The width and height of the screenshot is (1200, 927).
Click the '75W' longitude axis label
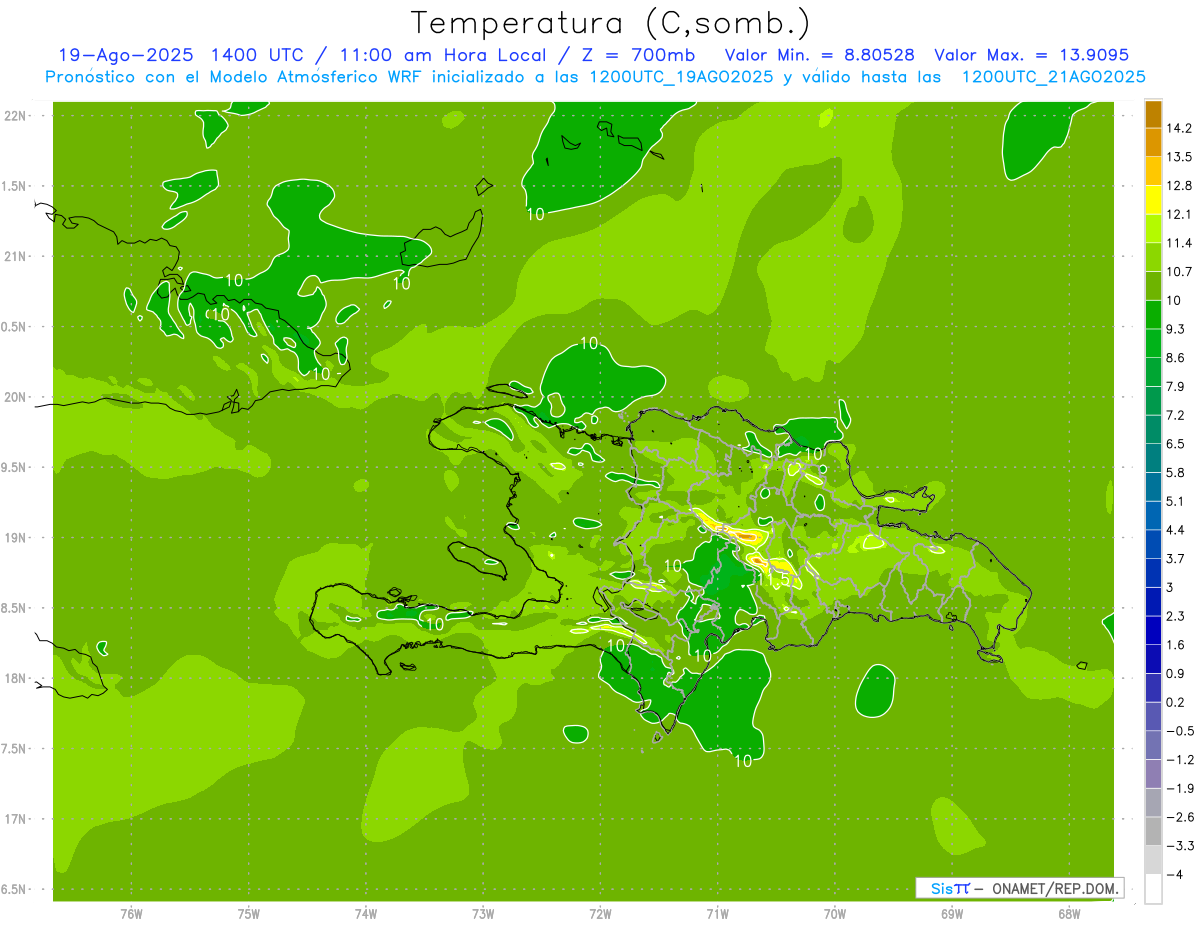coord(249,913)
